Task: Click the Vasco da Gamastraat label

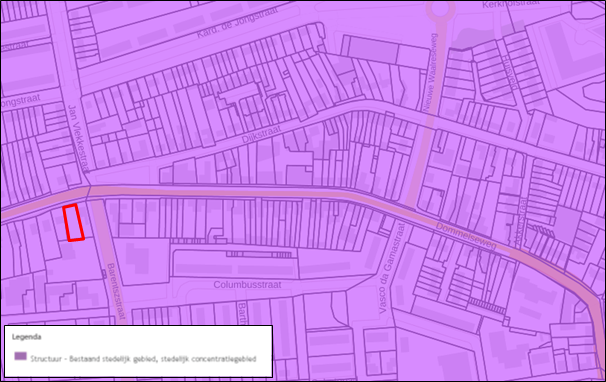Action: coord(392,268)
